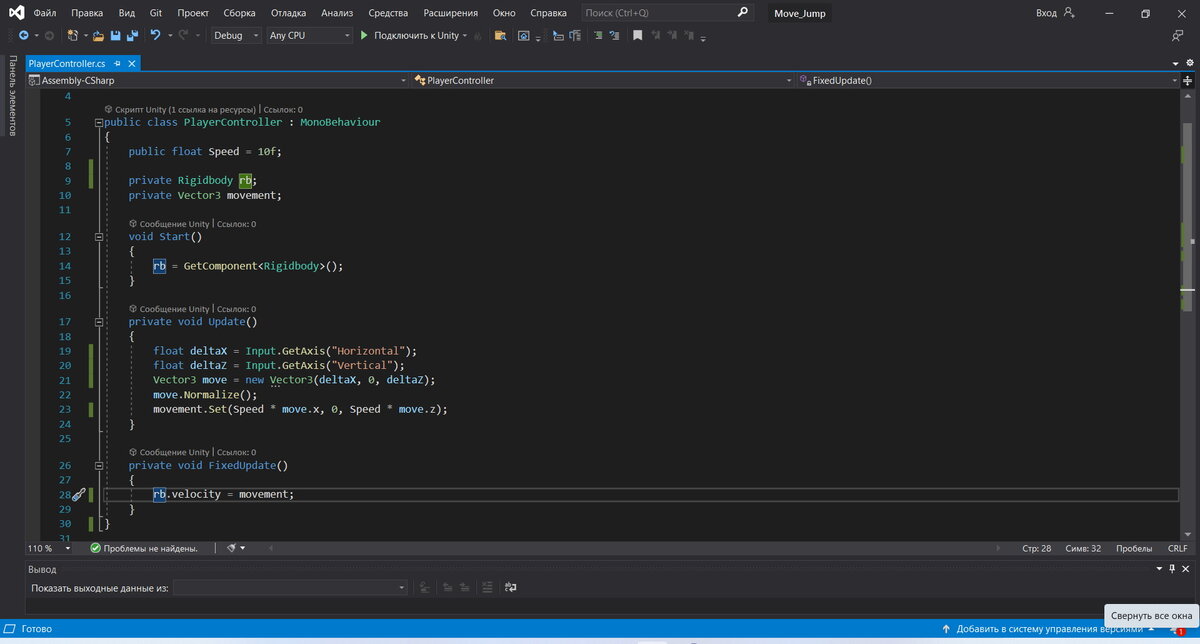The width and height of the screenshot is (1200, 644).
Task: Close the PlayerController.cs tab
Action: (131, 63)
